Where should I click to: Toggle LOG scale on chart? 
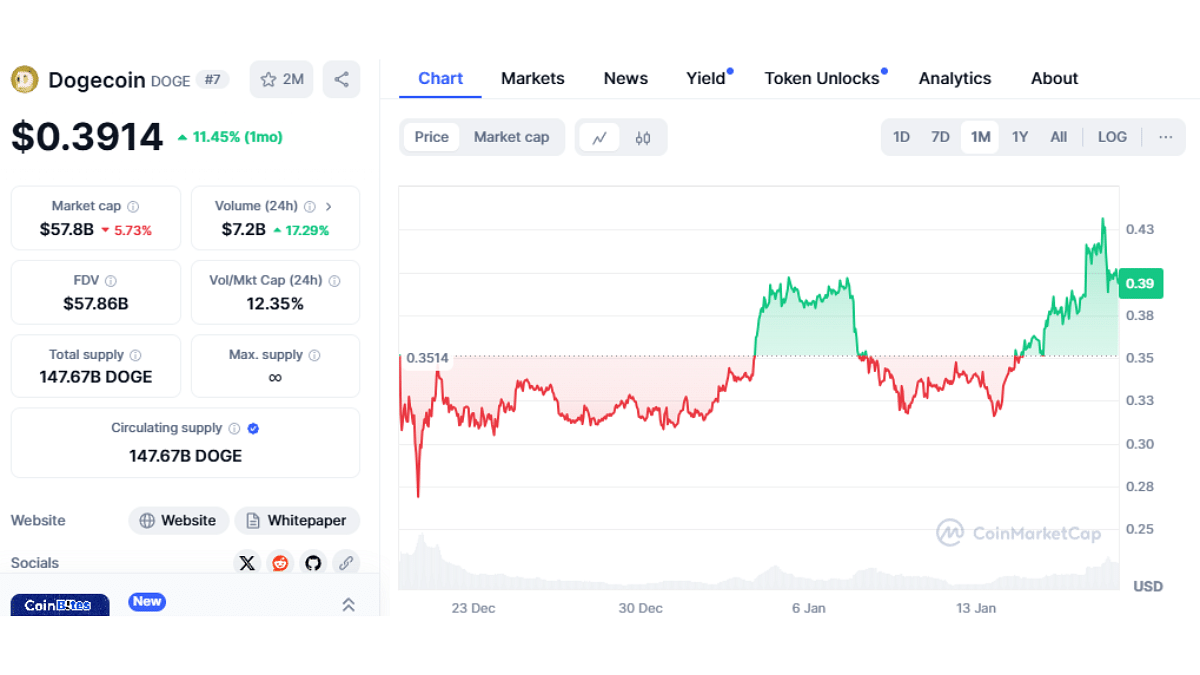click(x=1112, y=137)
